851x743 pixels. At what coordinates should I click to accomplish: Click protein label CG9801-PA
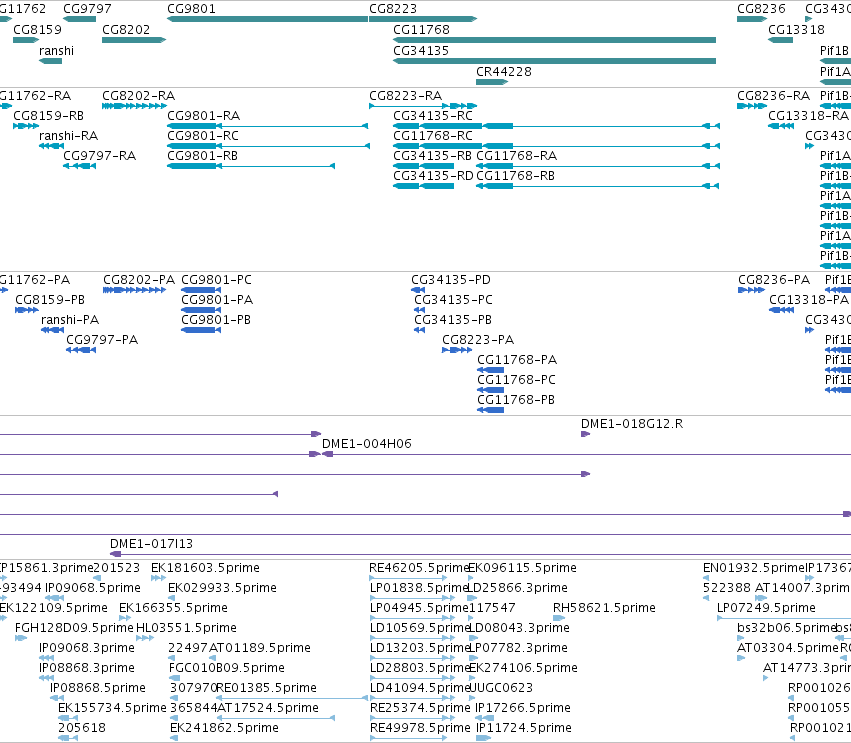point(217,300)
